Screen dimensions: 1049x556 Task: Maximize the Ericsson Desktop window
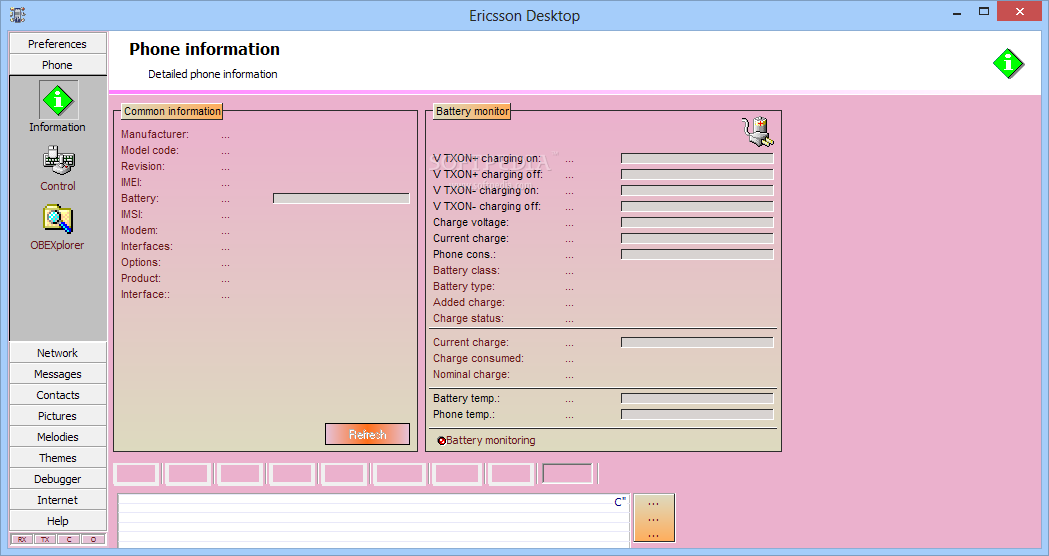coord(984,11)
